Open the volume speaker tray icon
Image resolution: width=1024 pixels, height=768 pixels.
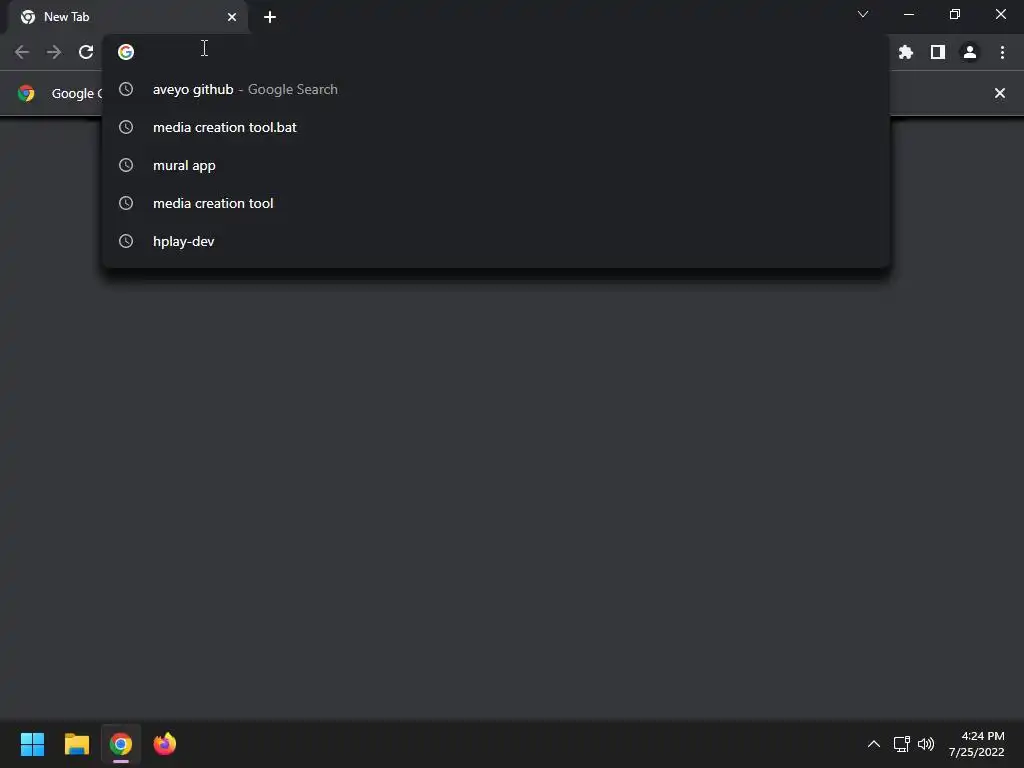tap(926, 744)
